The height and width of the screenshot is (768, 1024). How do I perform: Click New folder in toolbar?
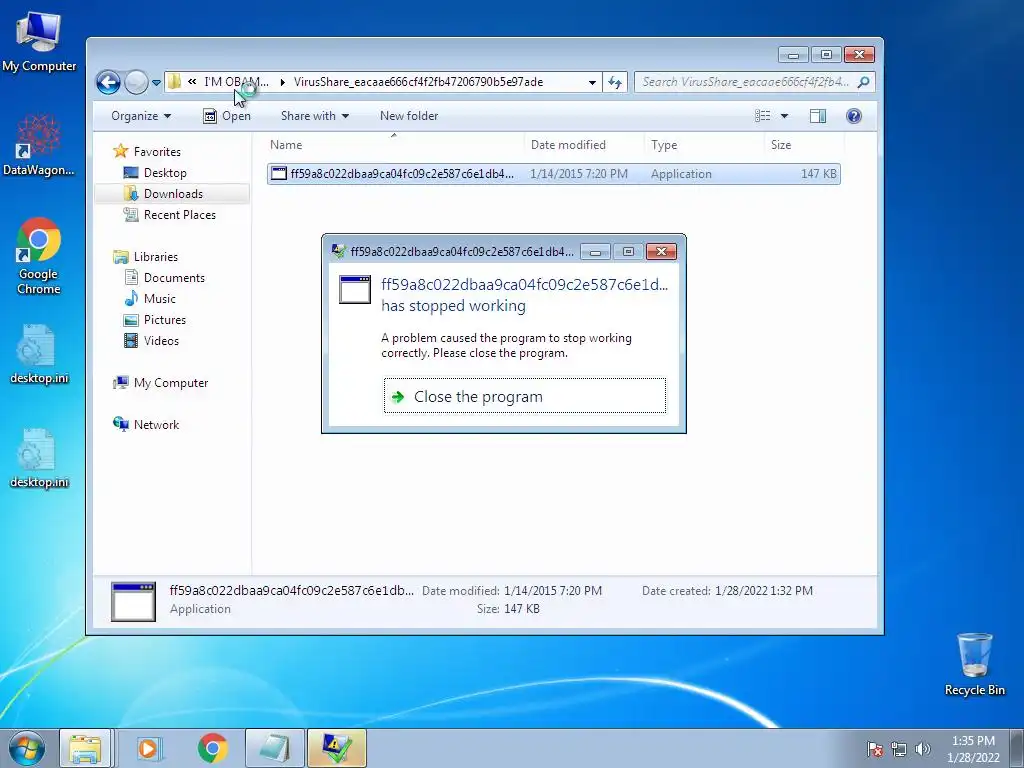point(409,116)
